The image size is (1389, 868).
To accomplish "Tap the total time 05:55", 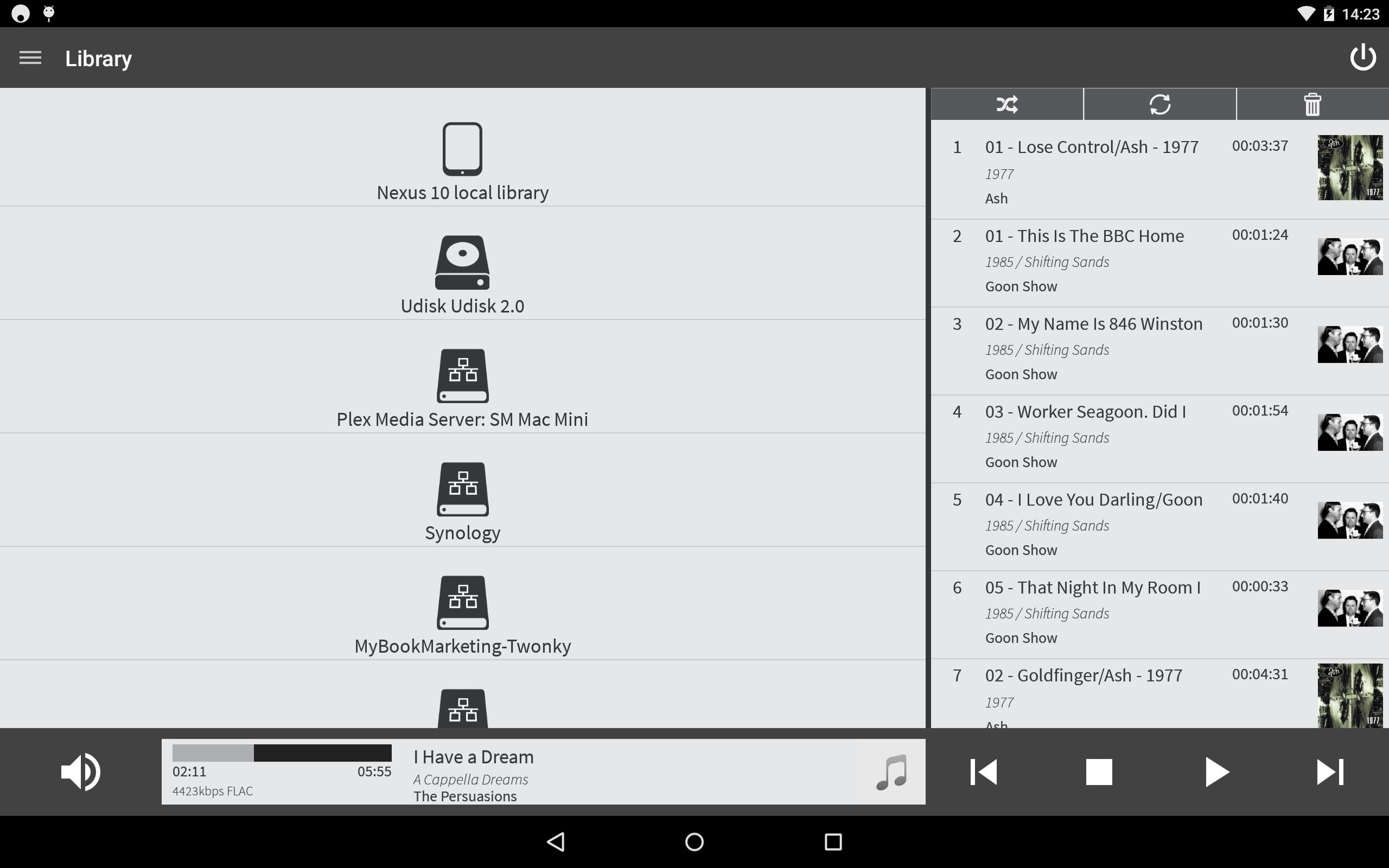I will pos(374,771).
